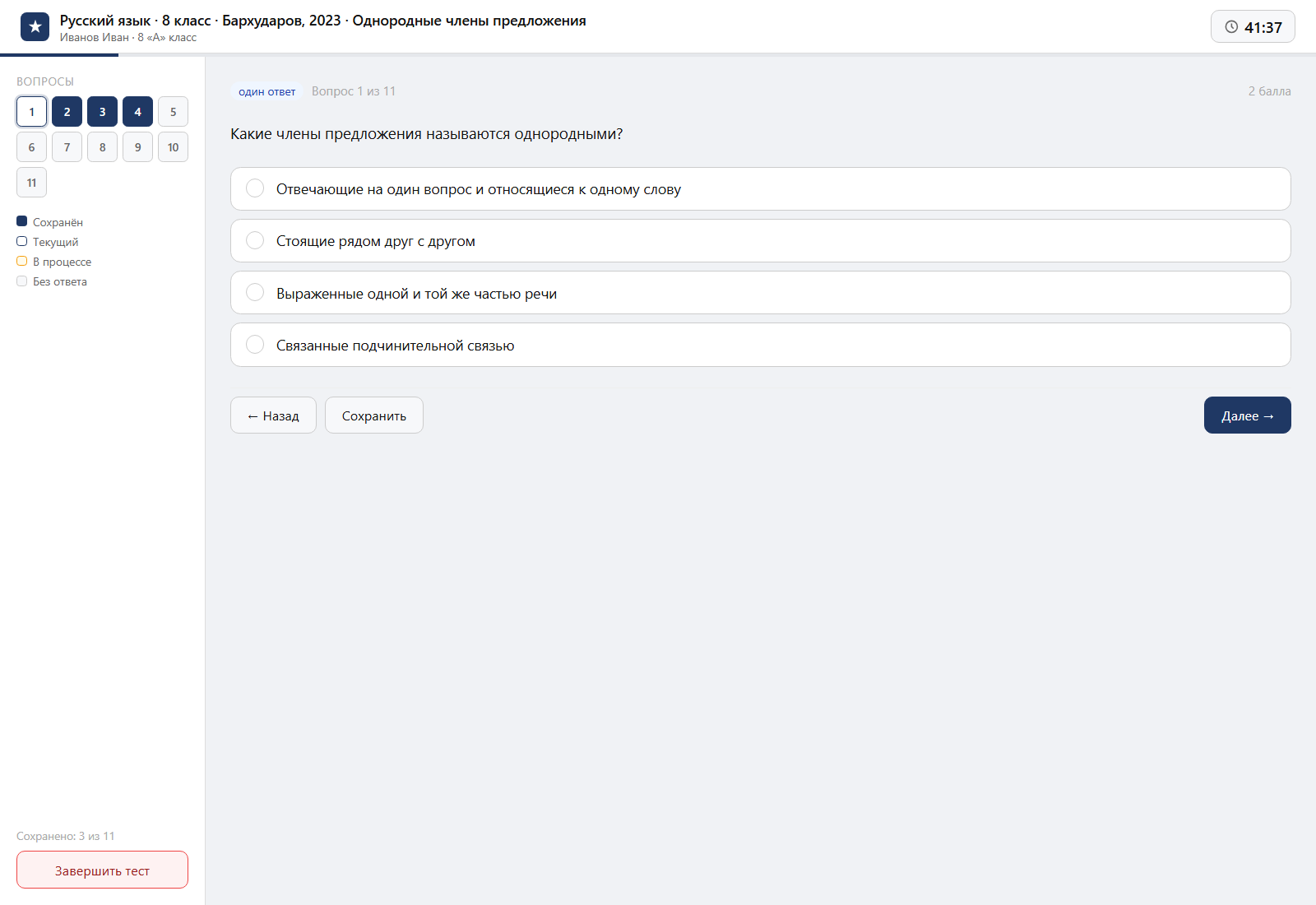This screenshot has height=905, width=1316.
Task: Open saved question 3
Action: click(x=102, y=112)
